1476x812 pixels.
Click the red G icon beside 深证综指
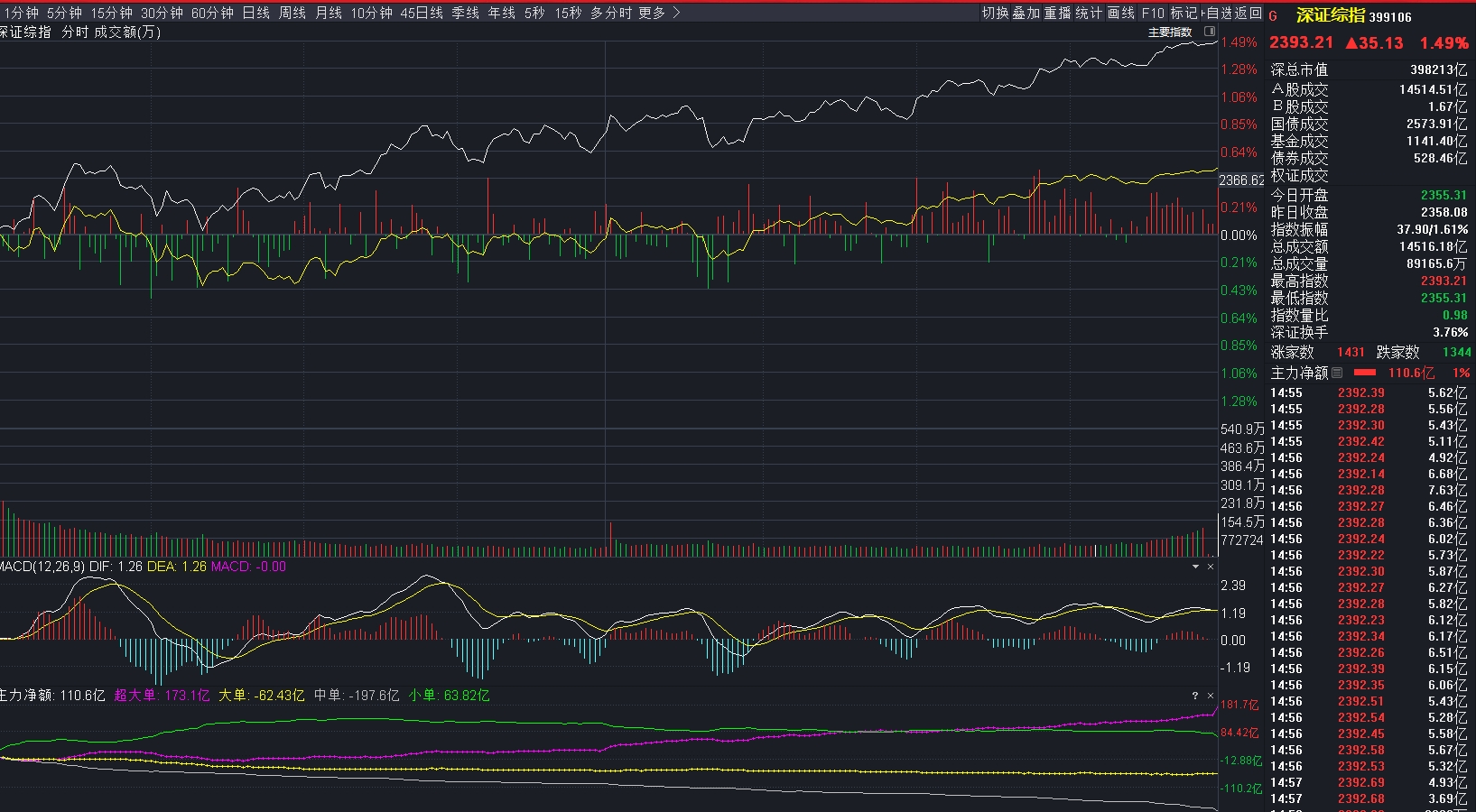1273,16
